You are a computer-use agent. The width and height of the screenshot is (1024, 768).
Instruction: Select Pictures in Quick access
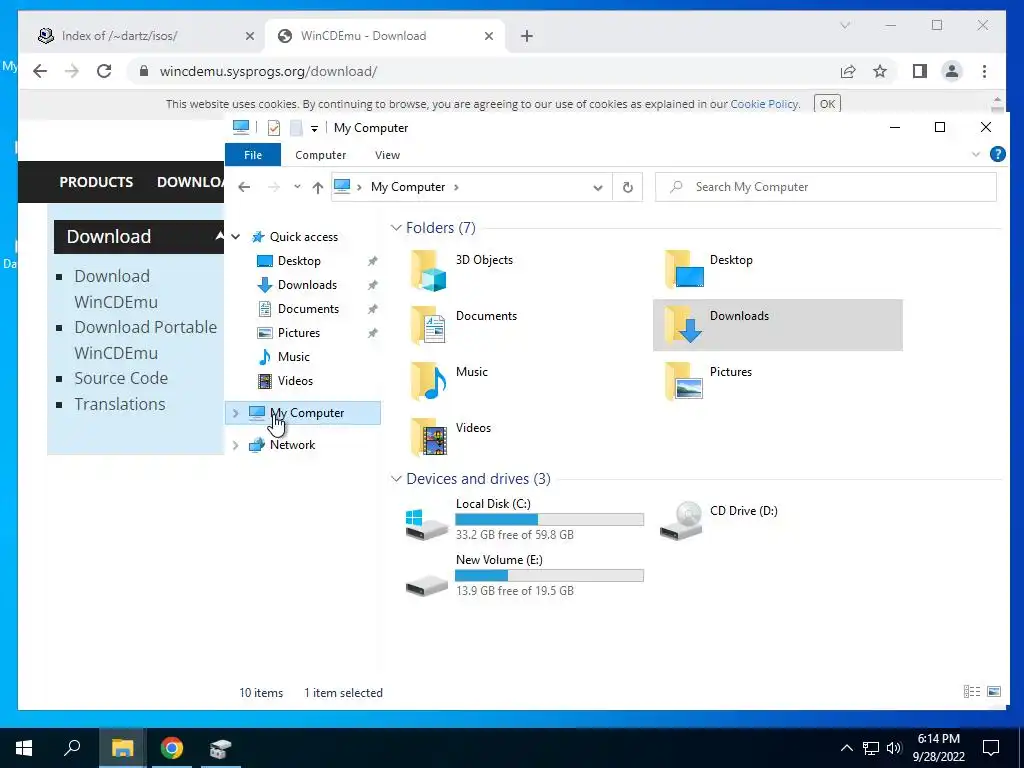click(x=298, y=333)
